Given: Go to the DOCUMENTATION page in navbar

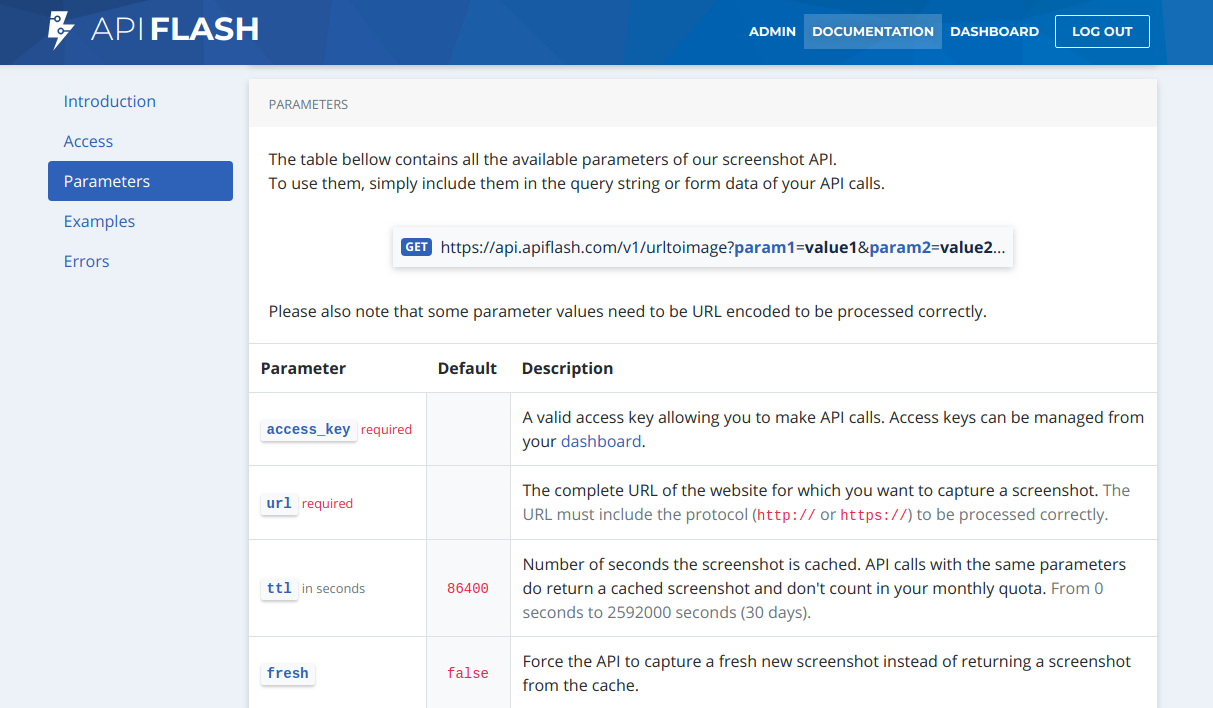Looking at the screenshot, I should coord(872,31).
